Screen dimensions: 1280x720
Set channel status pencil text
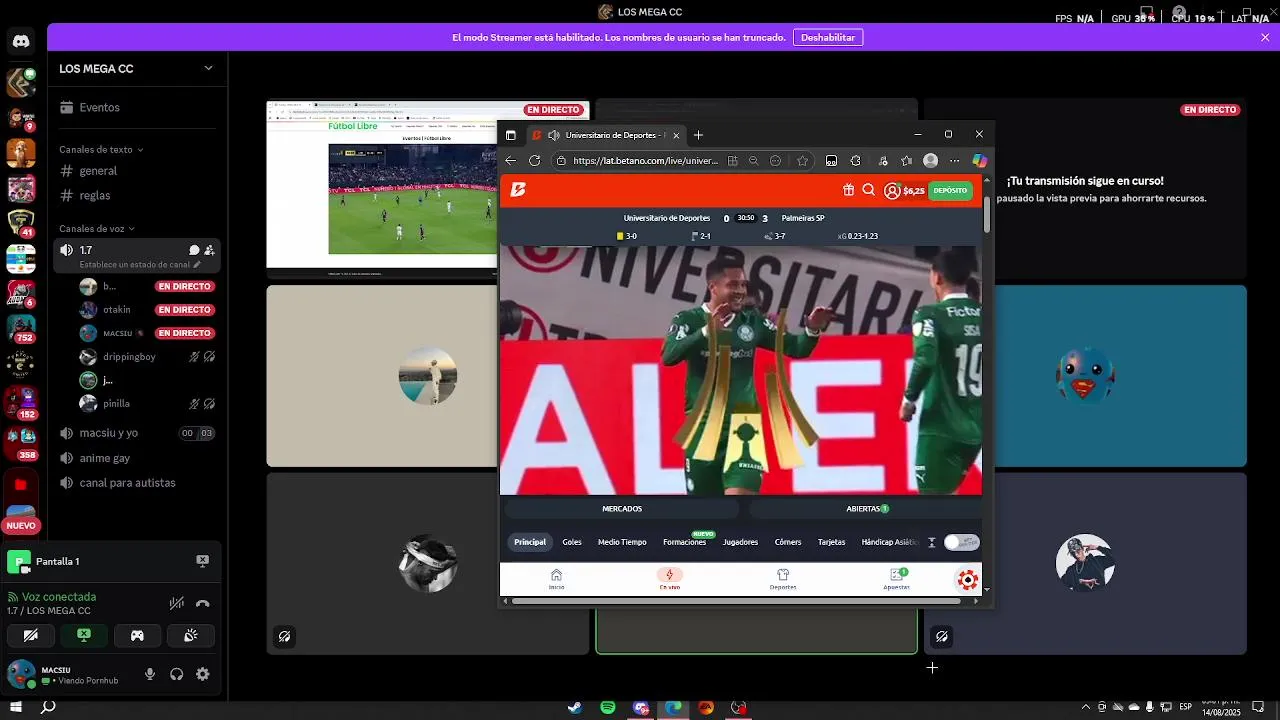click(x=140, y=265)
